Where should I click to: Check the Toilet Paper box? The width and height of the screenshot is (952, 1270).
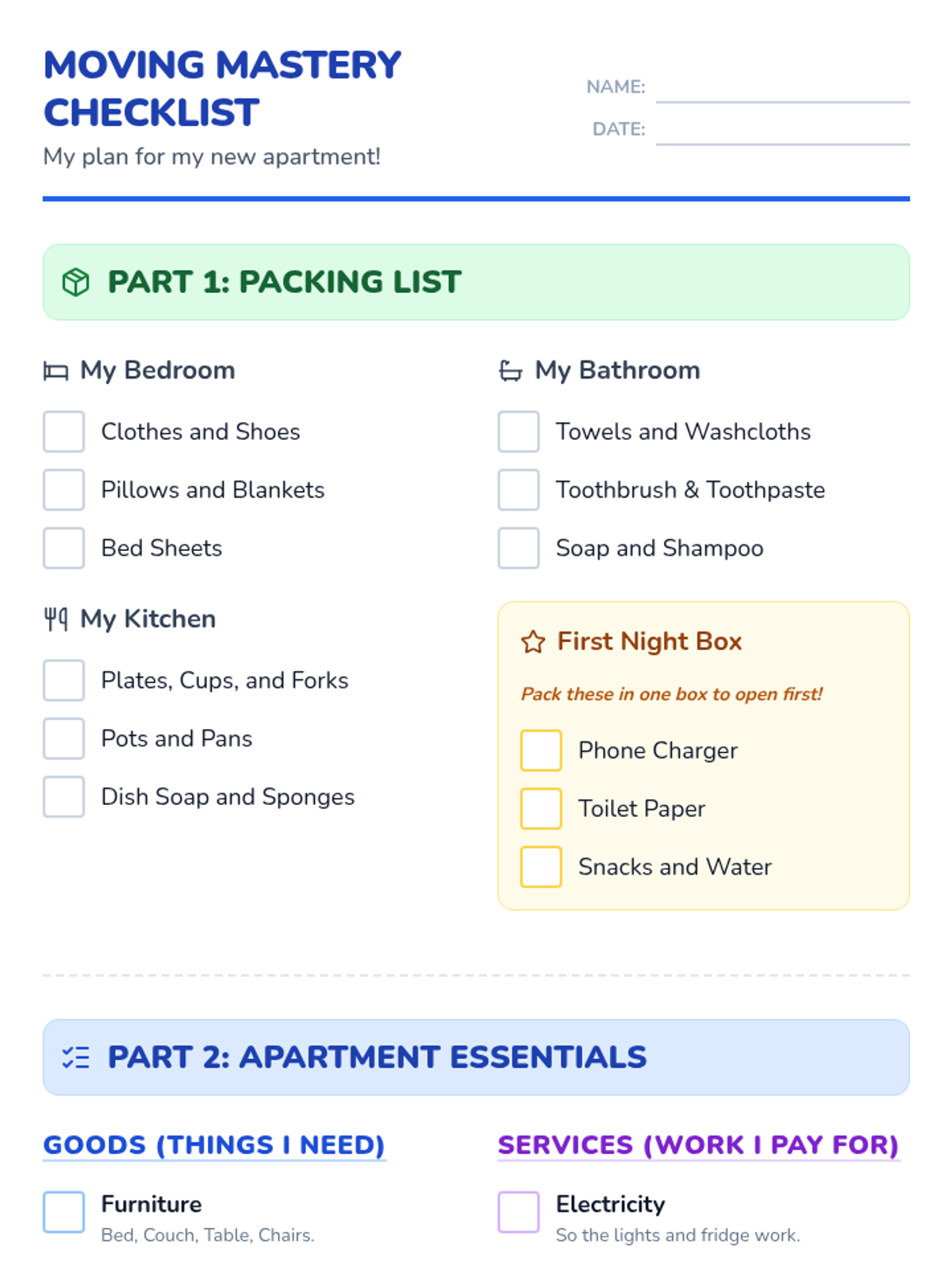coord(541,808)
